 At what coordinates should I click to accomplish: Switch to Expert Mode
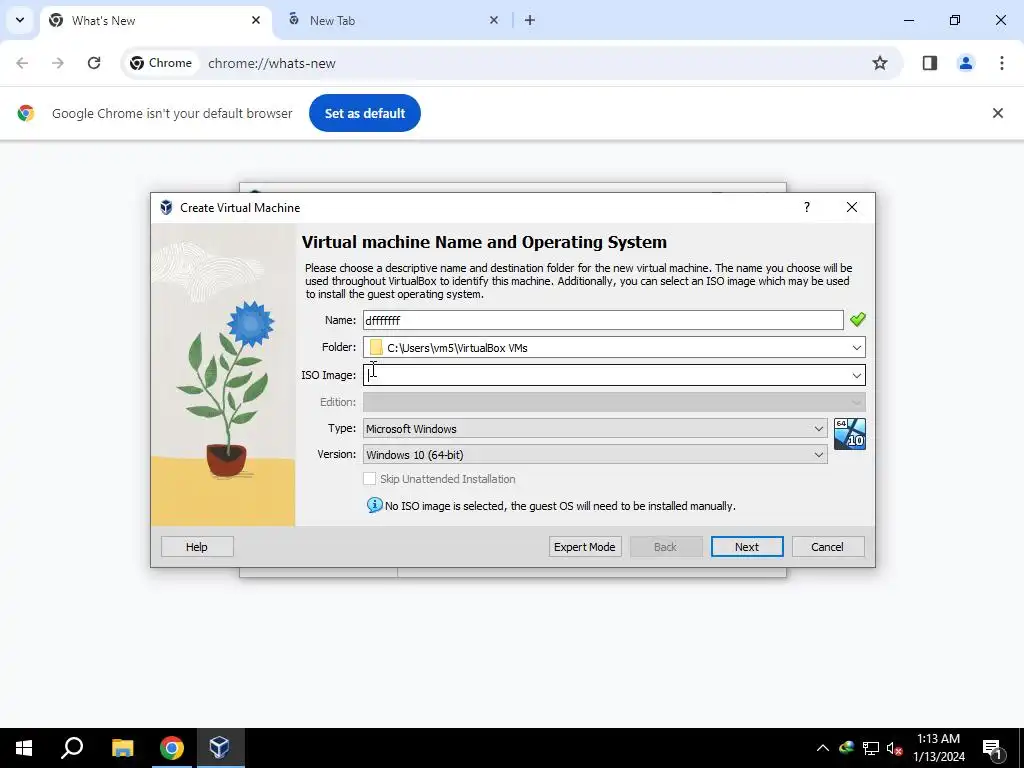[584, 547]
